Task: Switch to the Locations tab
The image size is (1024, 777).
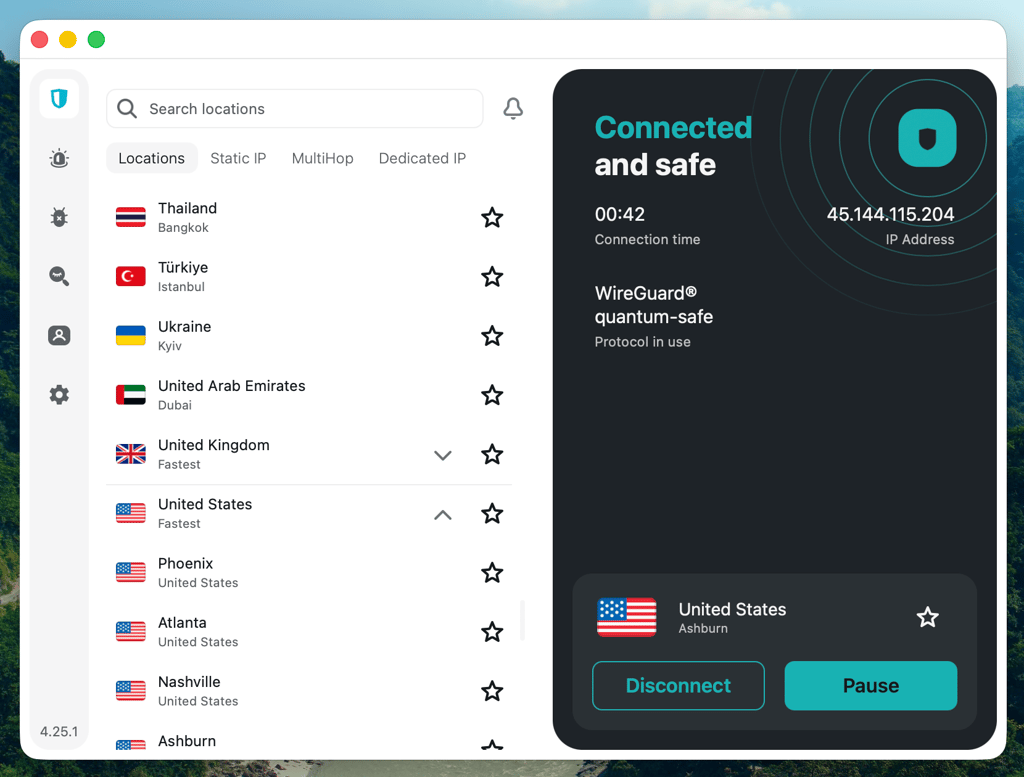Action: coord(152,158)
